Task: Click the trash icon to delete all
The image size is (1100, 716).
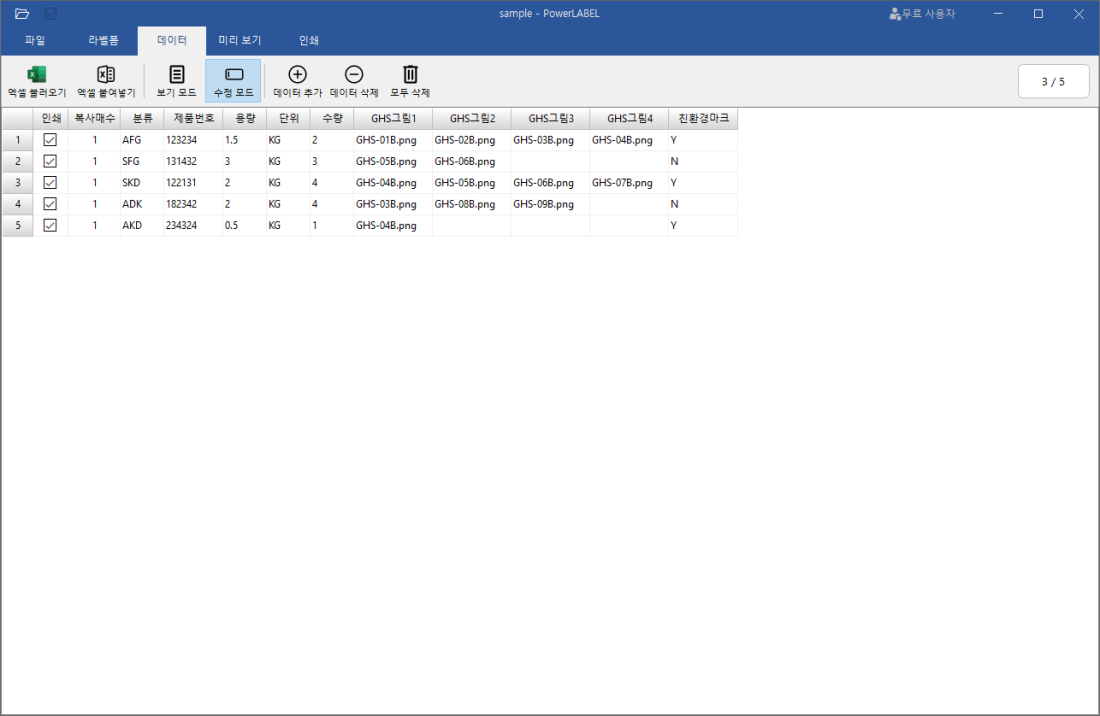Action: point(410,75)
